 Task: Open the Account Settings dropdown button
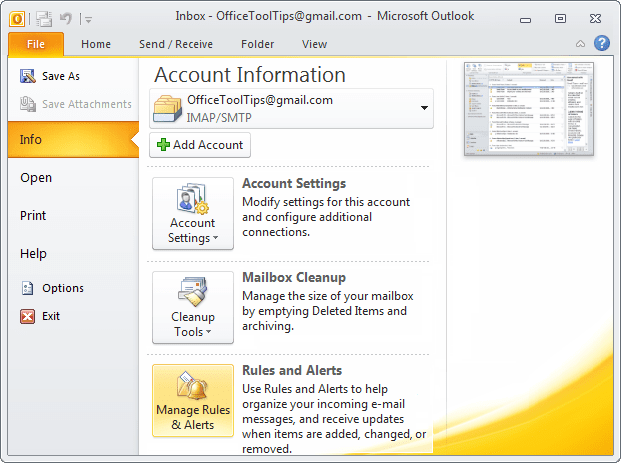coord(193,213)
